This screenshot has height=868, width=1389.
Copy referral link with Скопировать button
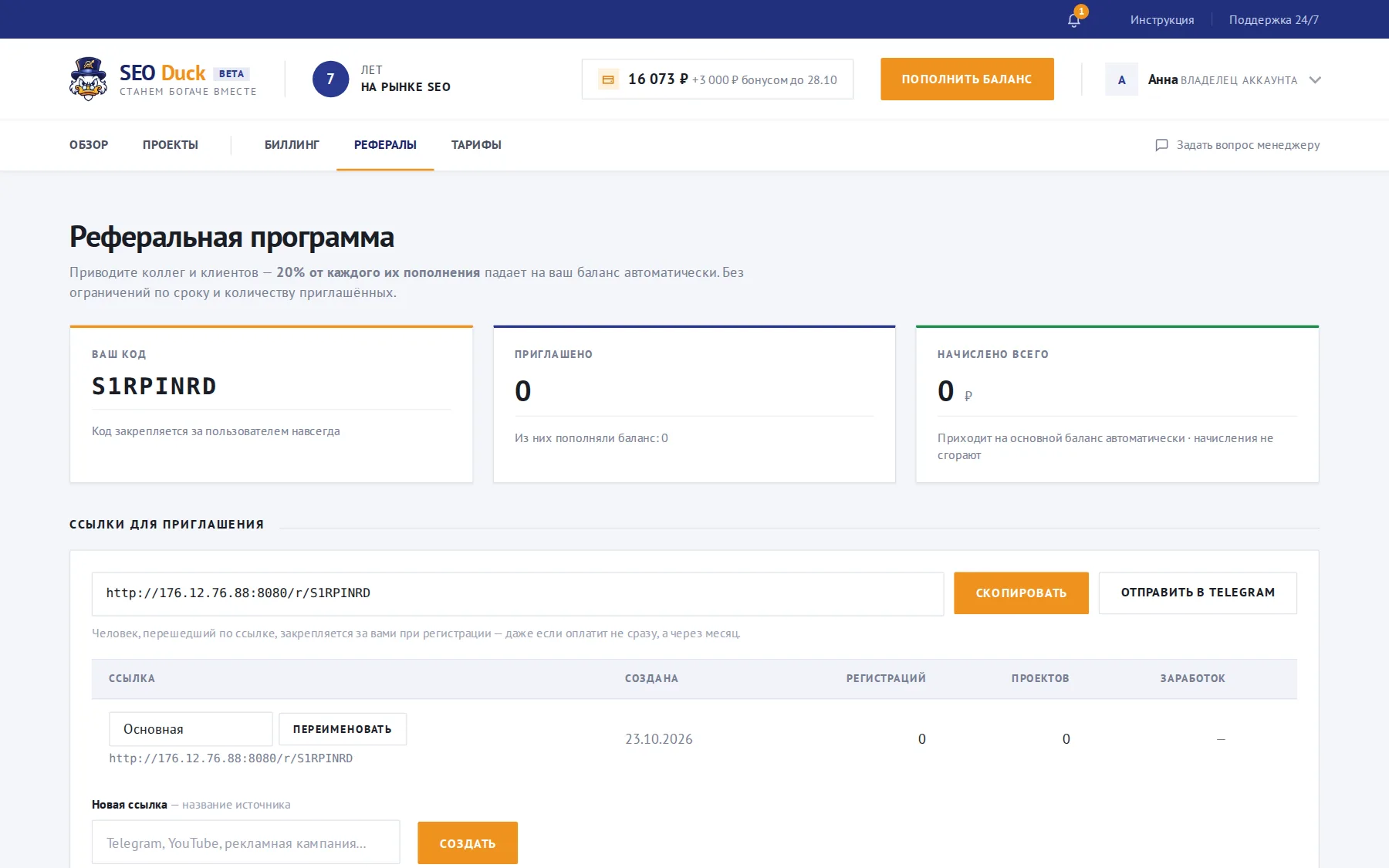coord(1021,593)
